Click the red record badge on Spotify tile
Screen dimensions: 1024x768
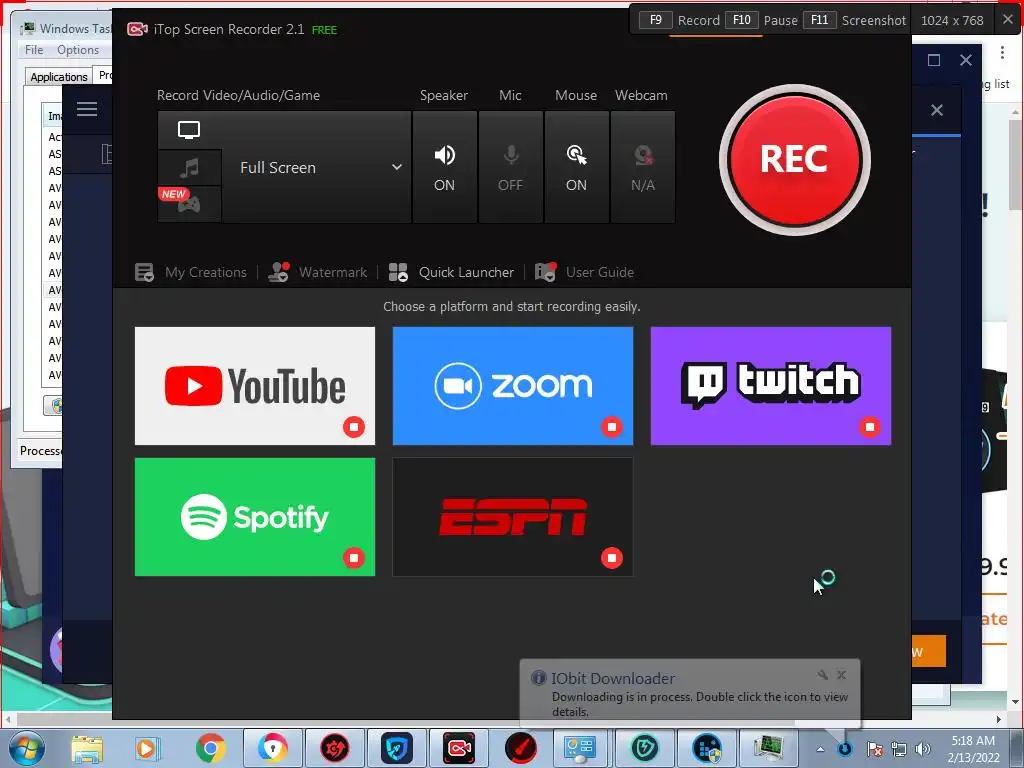coord(354,558)
